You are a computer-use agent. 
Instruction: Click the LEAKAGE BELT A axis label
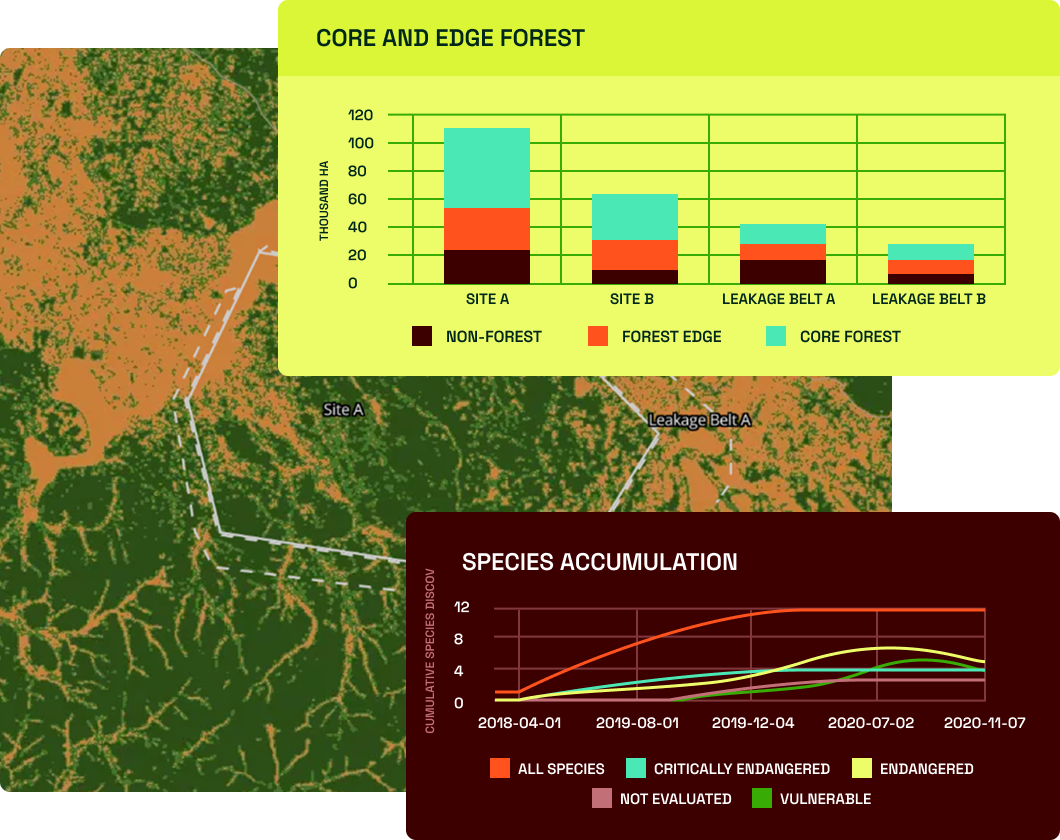778,299
